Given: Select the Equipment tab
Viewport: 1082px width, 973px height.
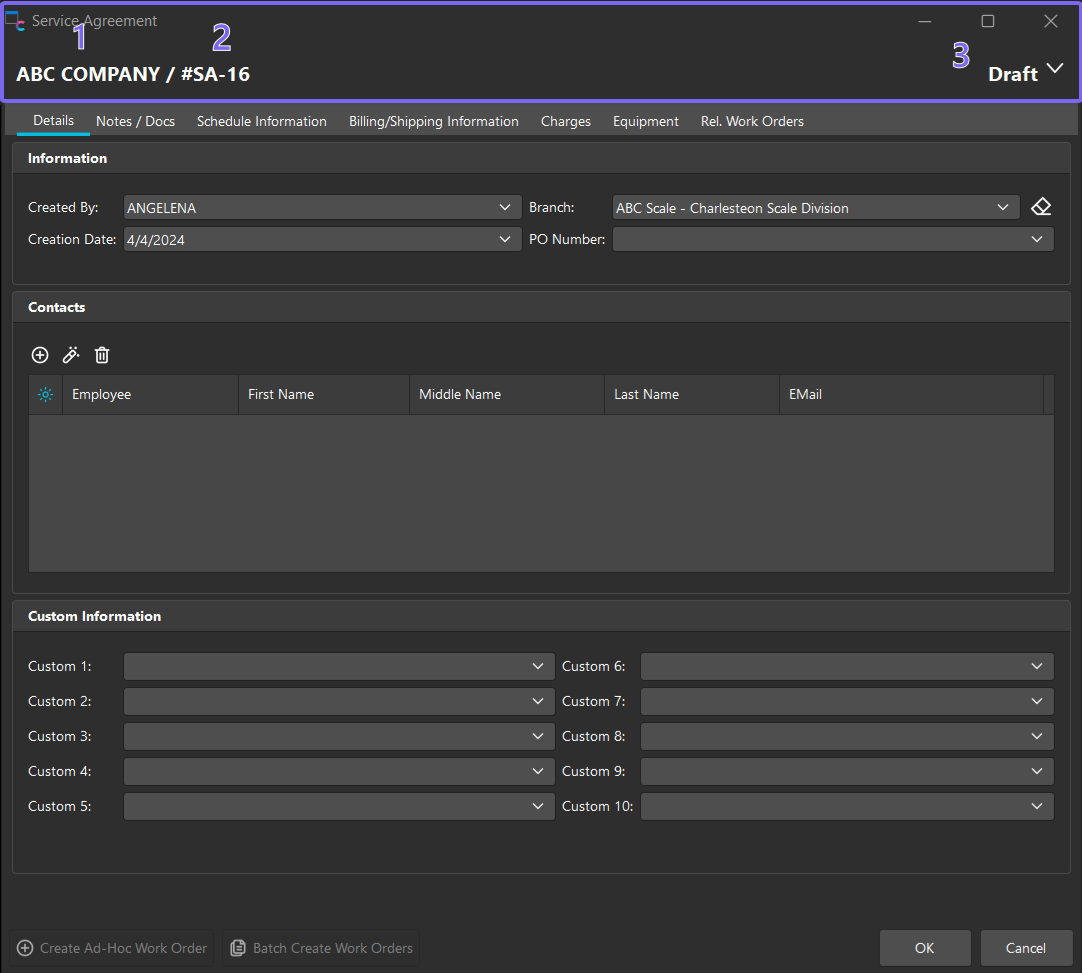Looking at the screenshot, I should coord(645,121).
